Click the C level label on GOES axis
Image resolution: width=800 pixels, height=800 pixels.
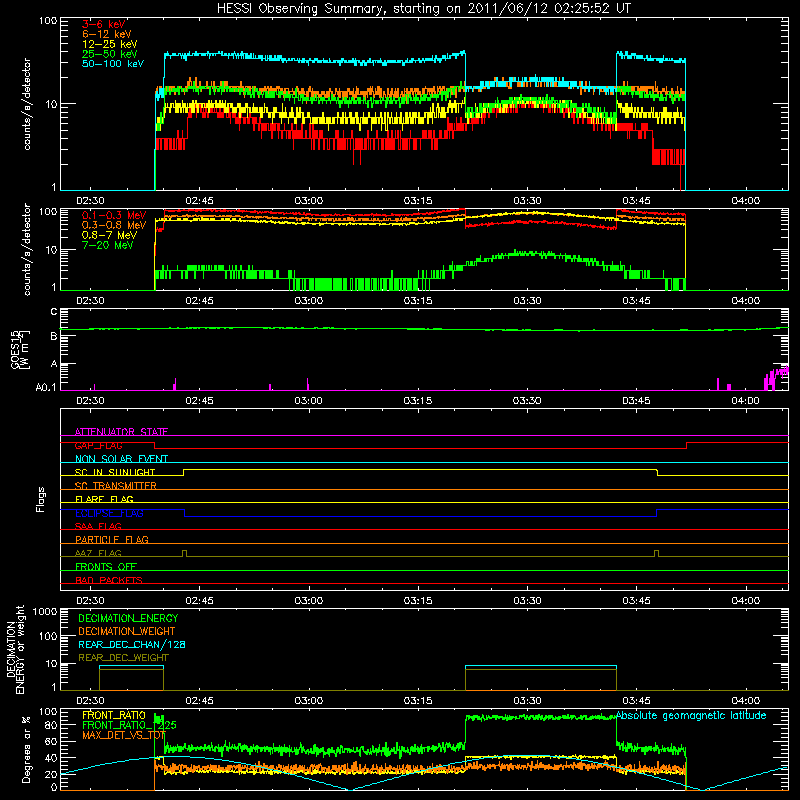54,312
